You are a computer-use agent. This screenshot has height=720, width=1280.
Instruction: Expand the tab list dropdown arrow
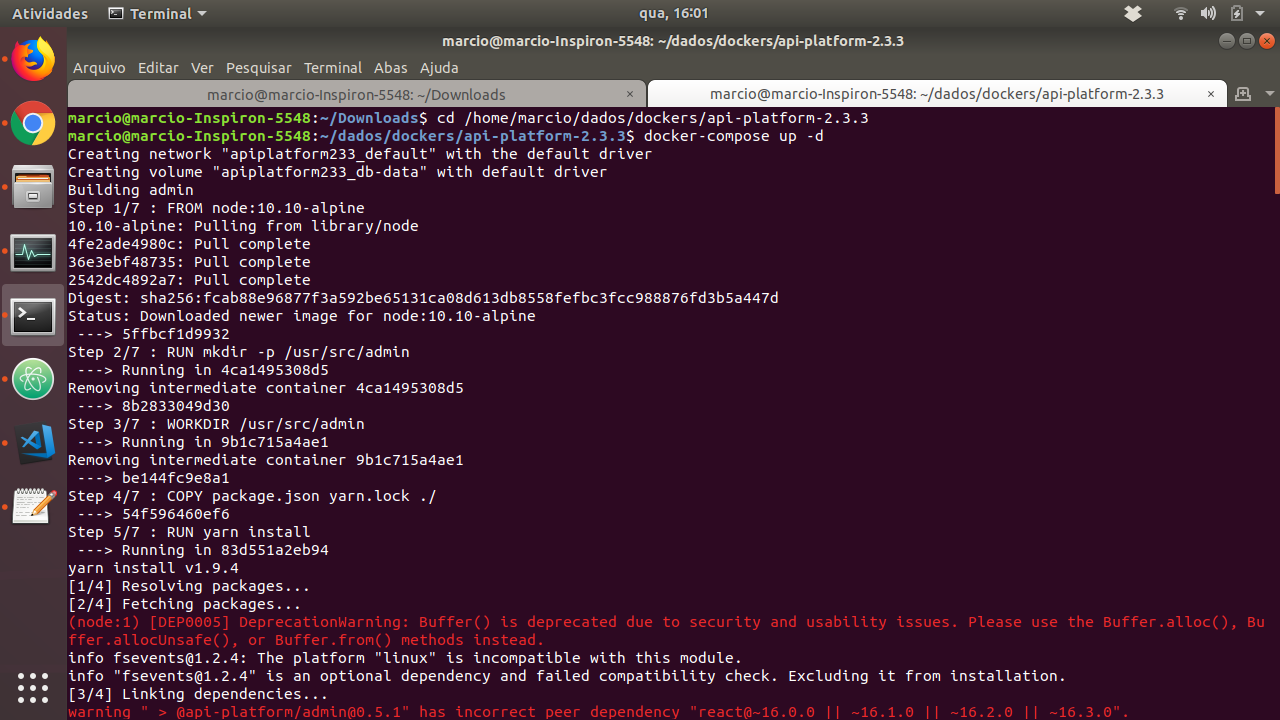[1269, 94]
